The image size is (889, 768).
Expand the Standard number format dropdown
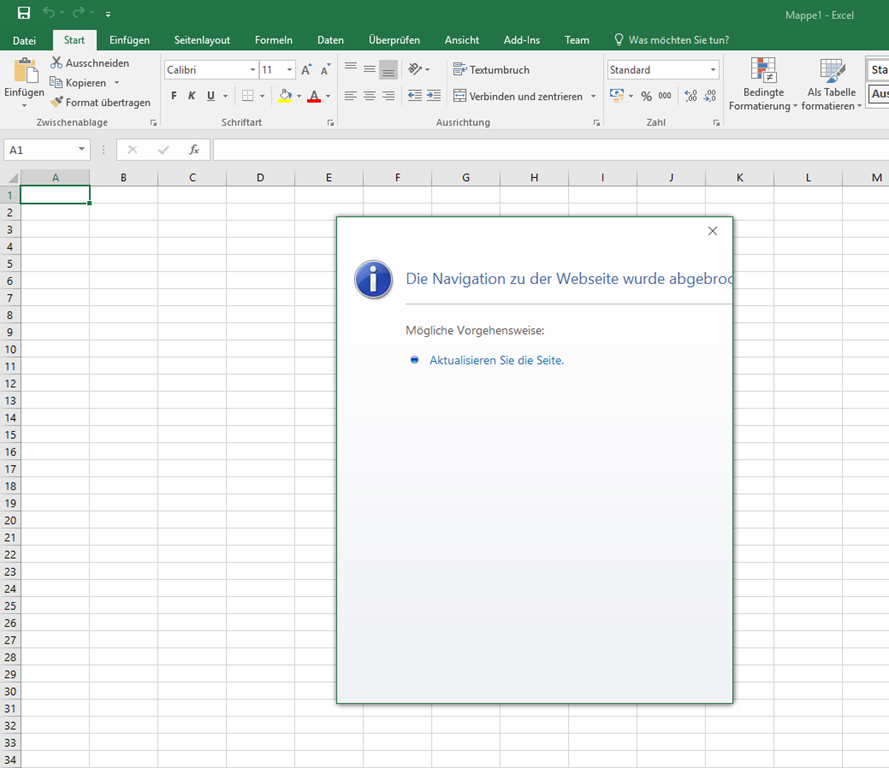pyautogui.click(x=713, y=70)
